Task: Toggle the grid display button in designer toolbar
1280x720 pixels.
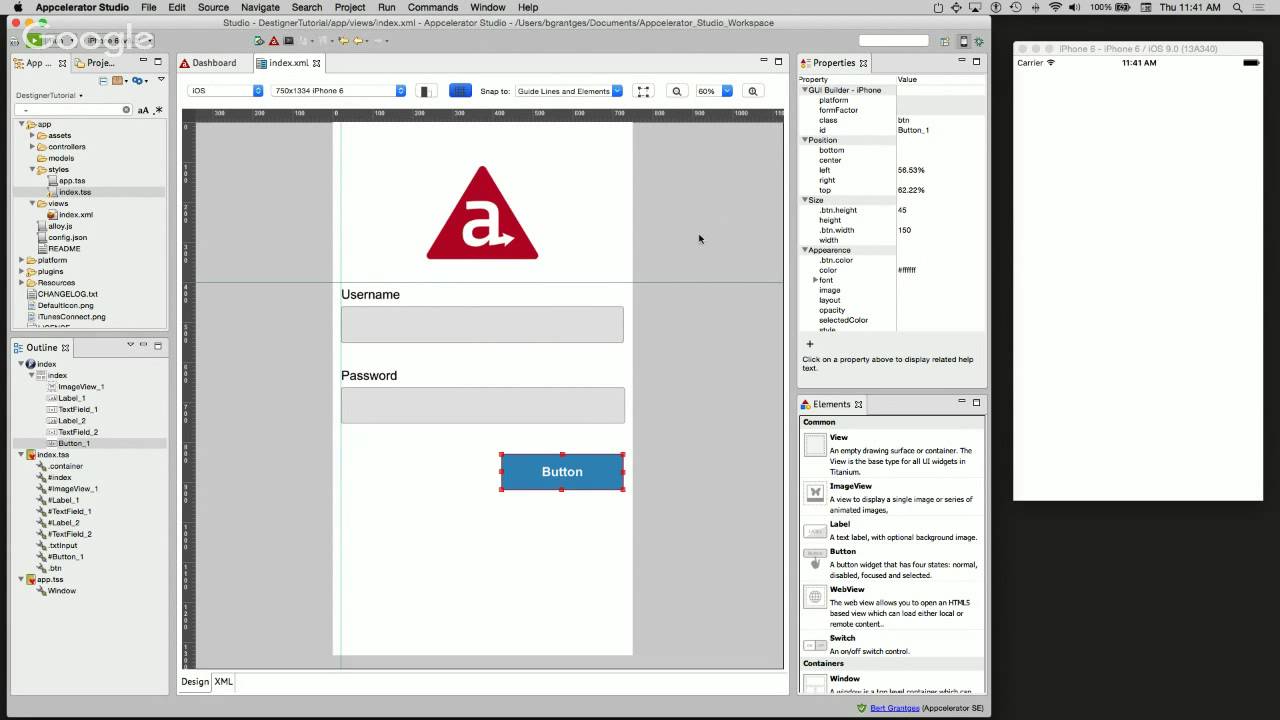Action: click(460, 91)
